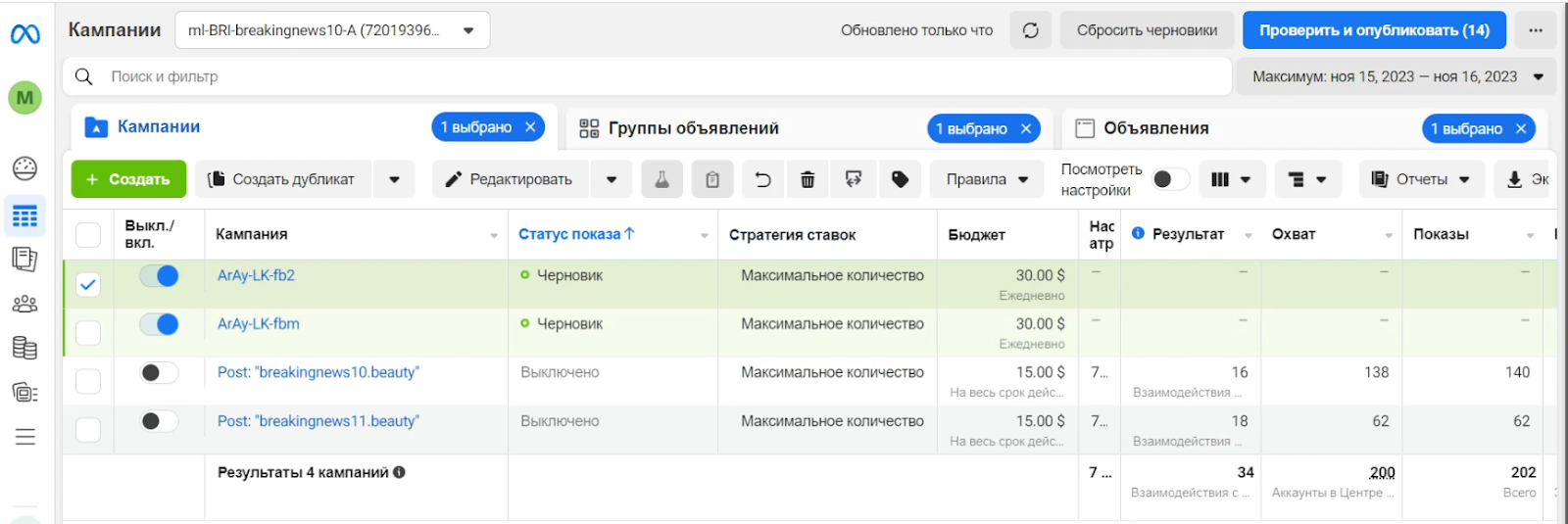Open Post "breakingnews10.beauty" campaign link

(318, 372)
